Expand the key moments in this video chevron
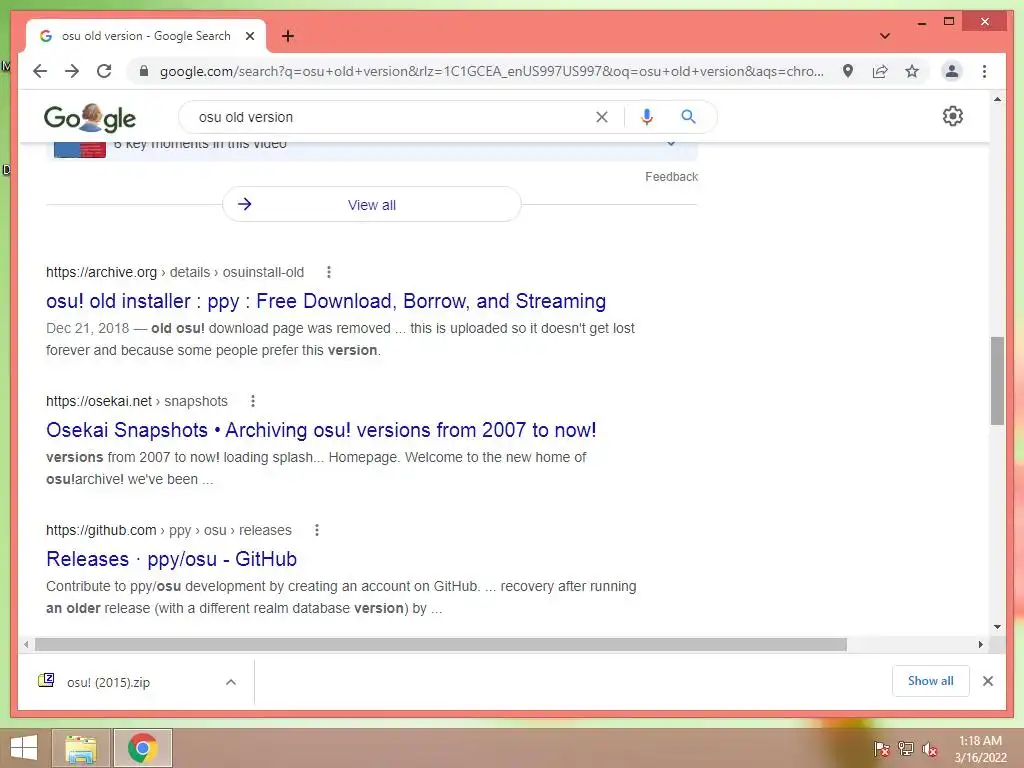 pos(671,144)
